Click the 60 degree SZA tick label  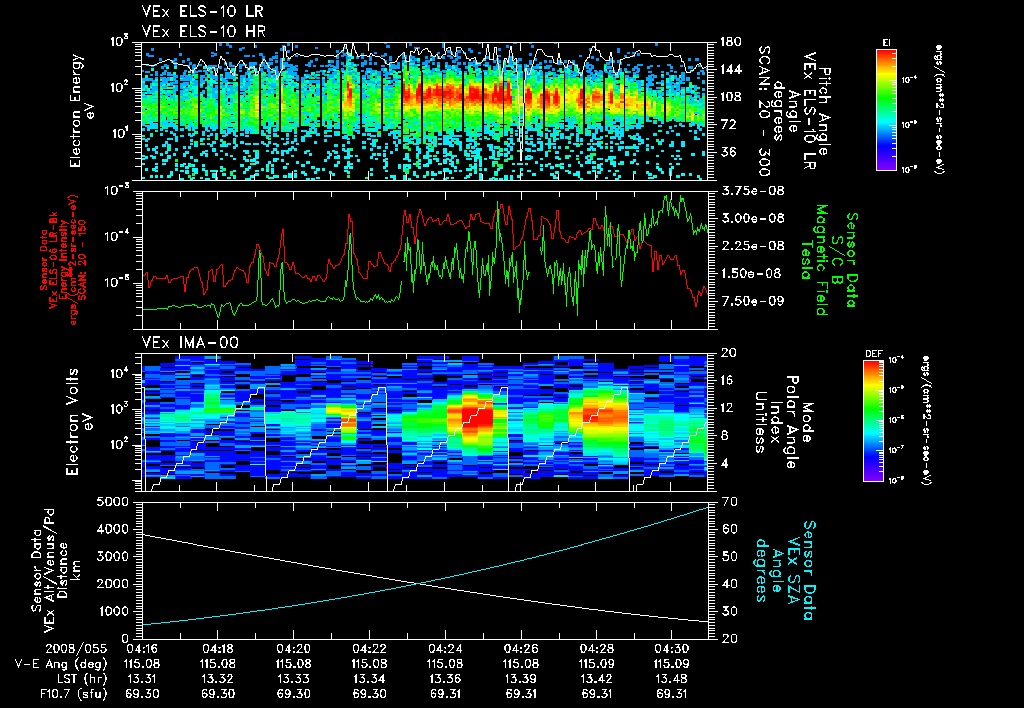[x=727, y=529]
